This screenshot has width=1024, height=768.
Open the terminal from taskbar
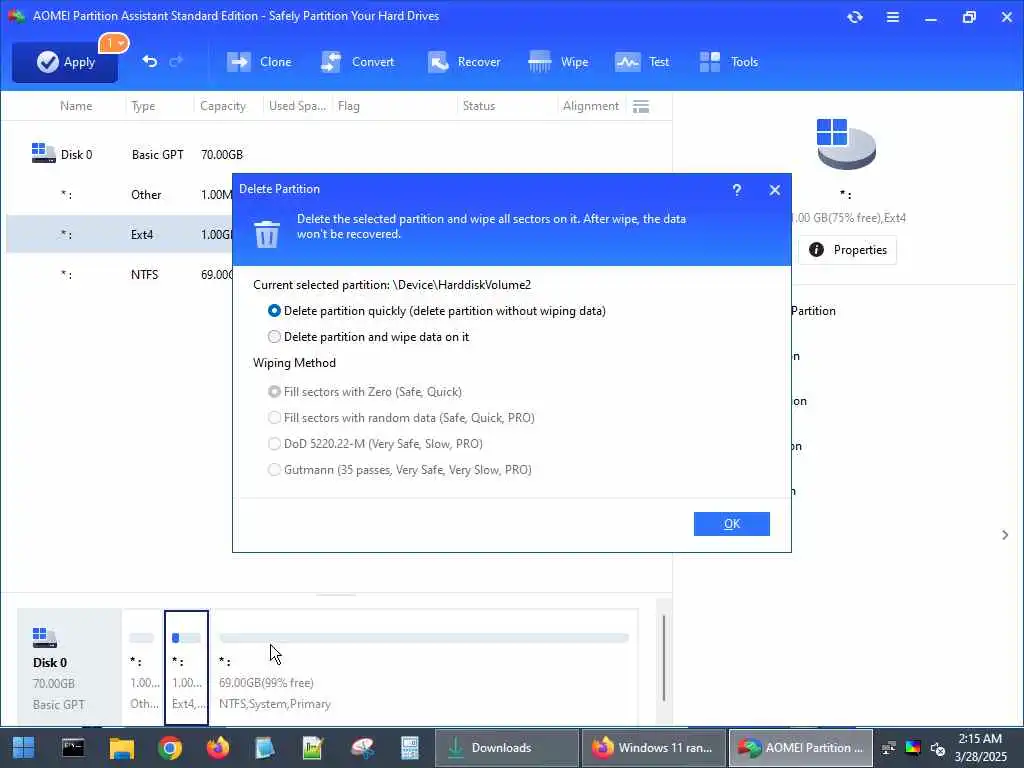[72, 748]
